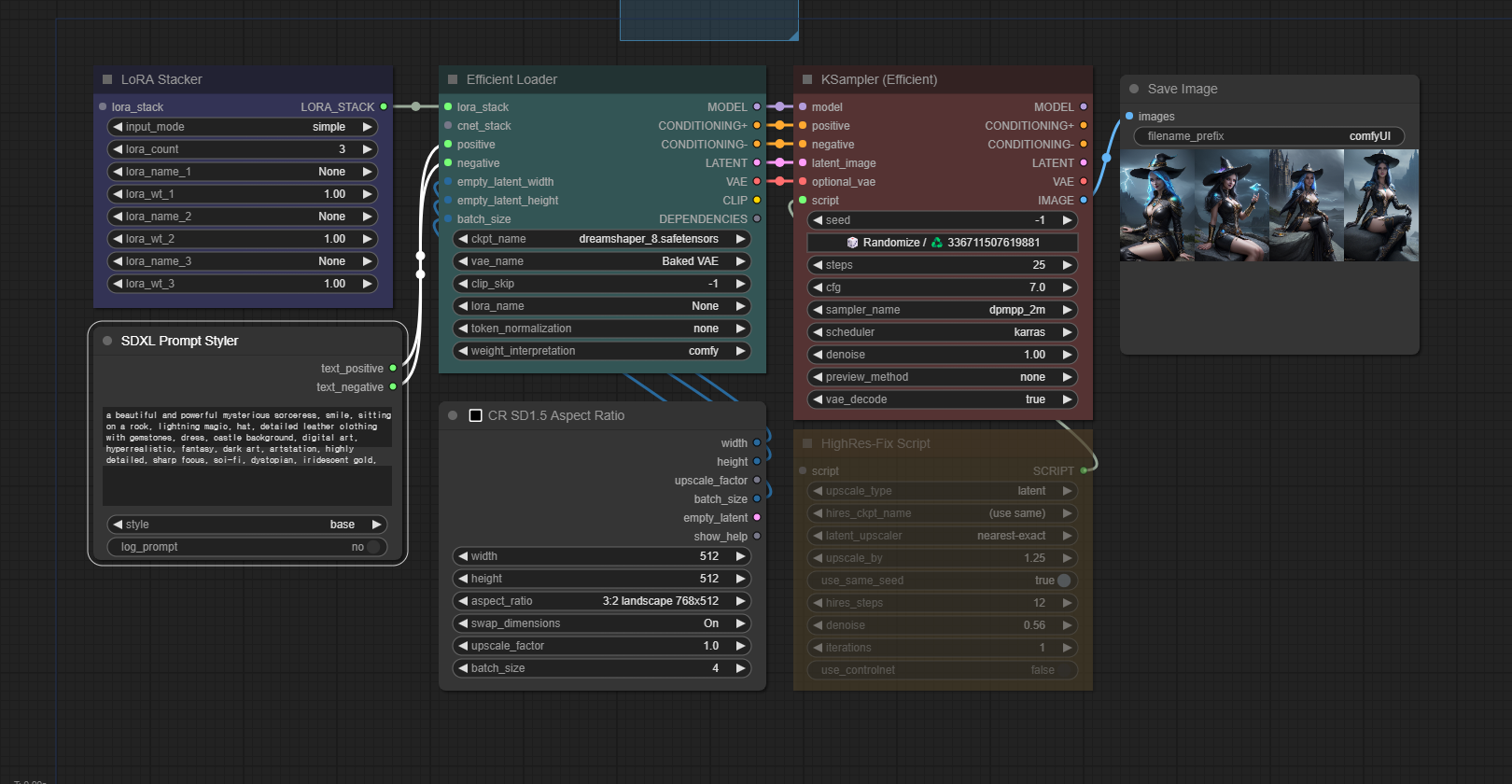Screen dimensions: 1512x784
Task: Click the KSampler latent_image input connector
Action: coord(803,162)
